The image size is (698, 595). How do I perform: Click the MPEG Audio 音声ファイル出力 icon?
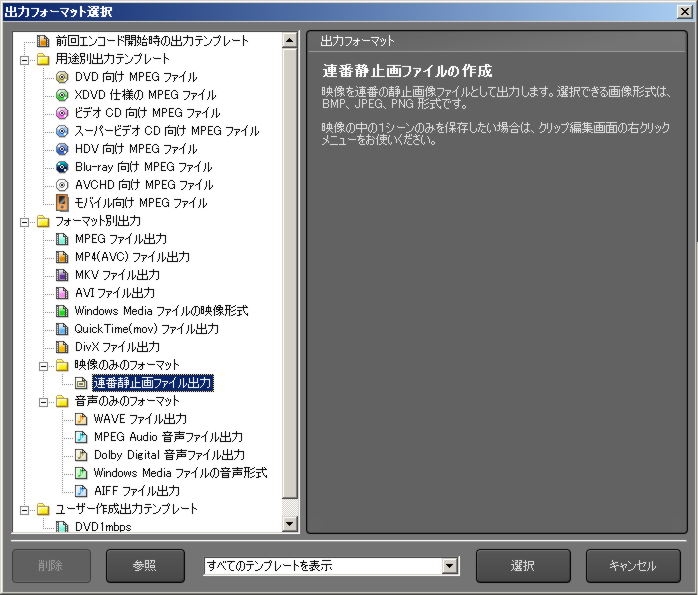[81, 437]
